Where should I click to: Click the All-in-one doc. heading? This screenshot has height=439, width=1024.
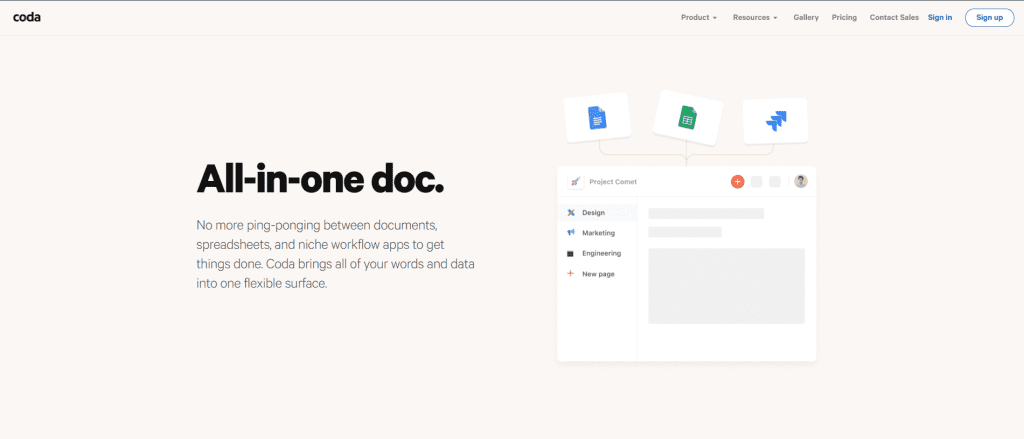tap(320, 178)
